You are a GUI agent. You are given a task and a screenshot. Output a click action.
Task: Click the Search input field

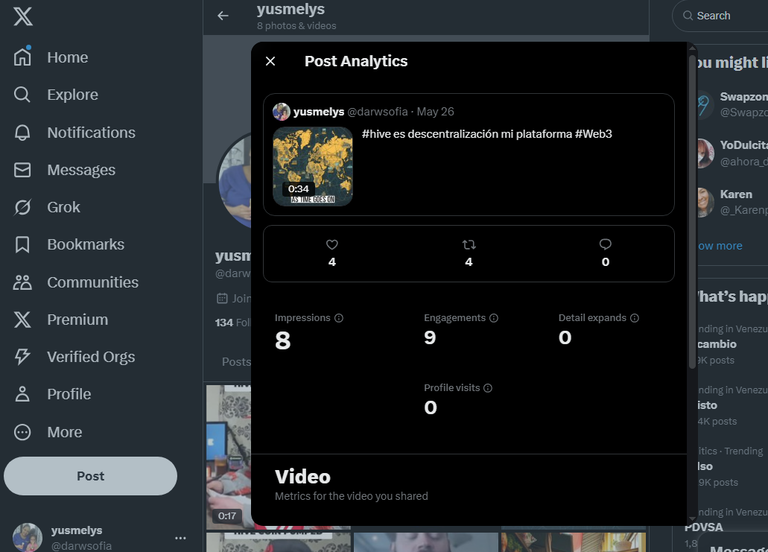(x=722, y=16)
